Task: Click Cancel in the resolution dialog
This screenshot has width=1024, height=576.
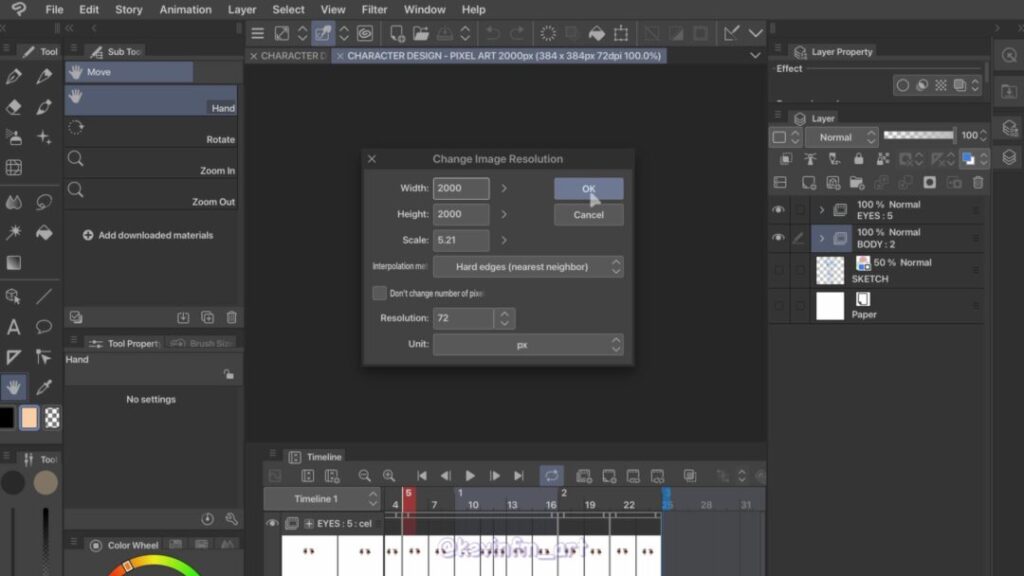Action: pyautogui.click(x=588, y=215)
